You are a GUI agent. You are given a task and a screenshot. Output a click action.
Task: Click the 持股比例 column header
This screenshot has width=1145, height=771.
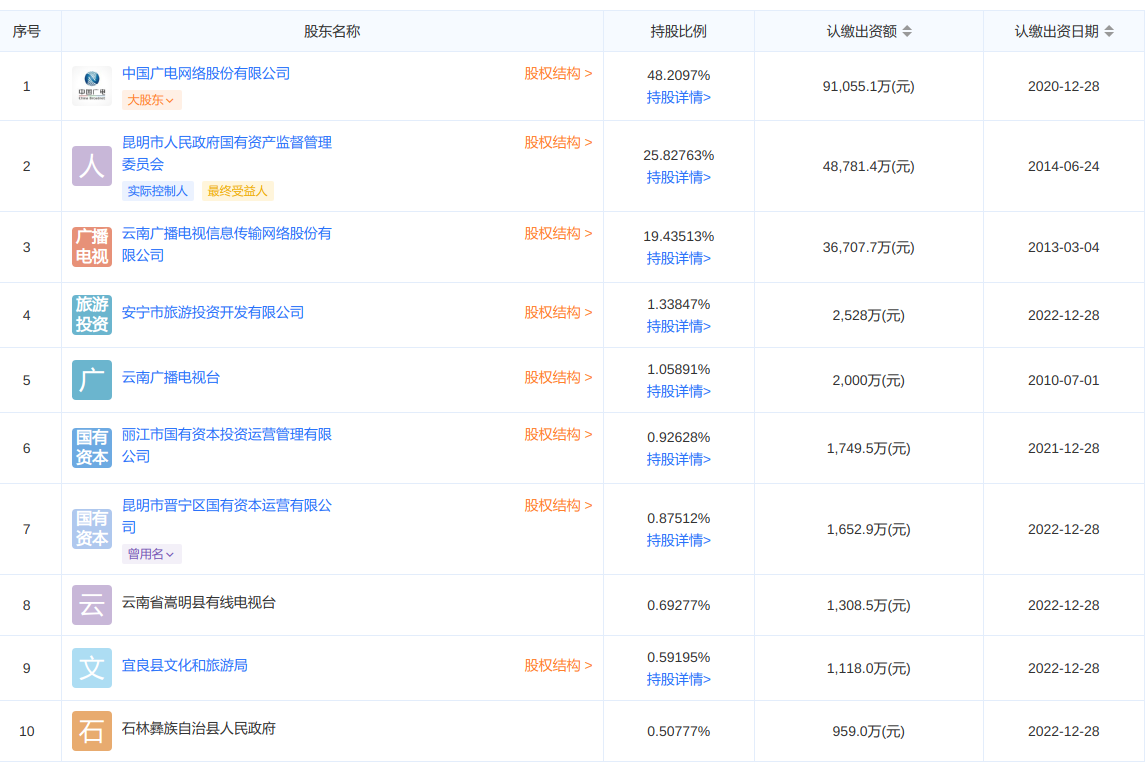[678, 31]
